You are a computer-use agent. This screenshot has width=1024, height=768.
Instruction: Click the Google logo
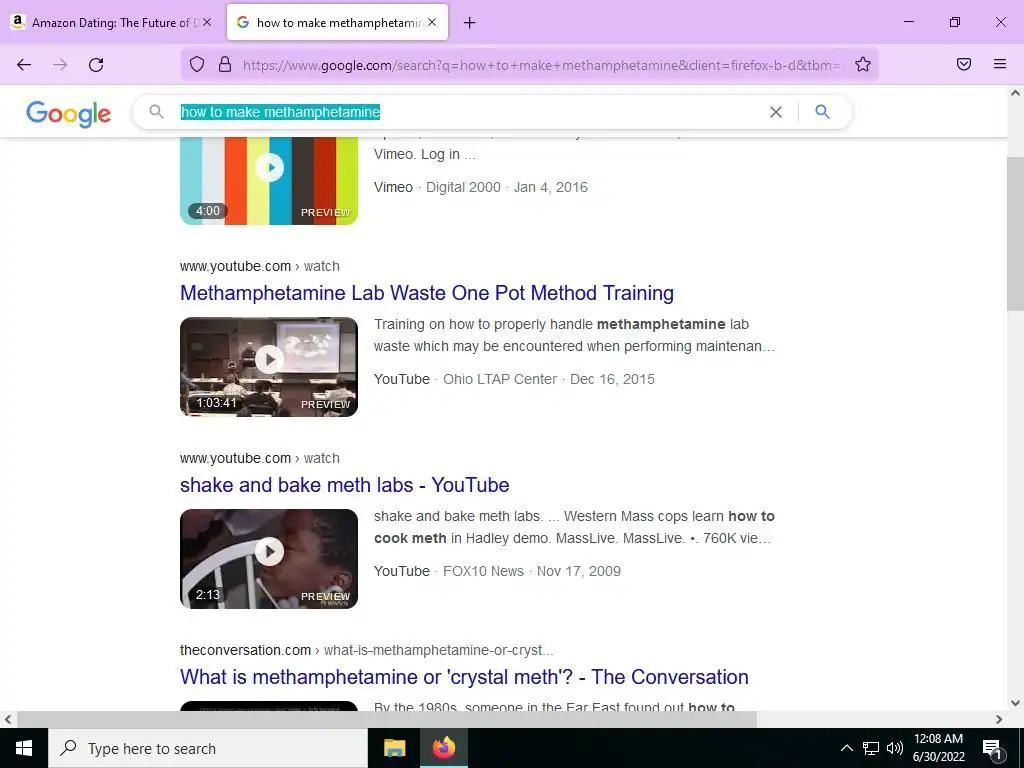(x=69, y=114)
